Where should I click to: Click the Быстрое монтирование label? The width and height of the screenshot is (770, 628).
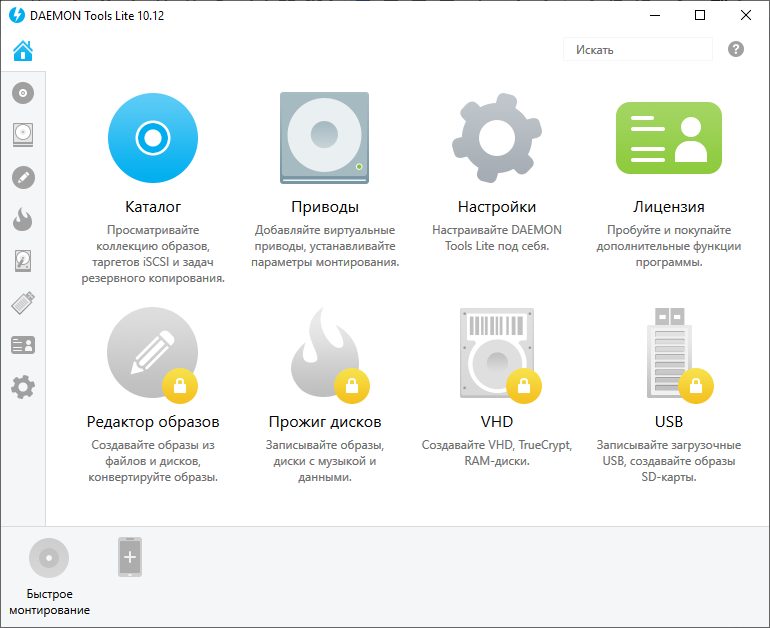click(49, 602)
